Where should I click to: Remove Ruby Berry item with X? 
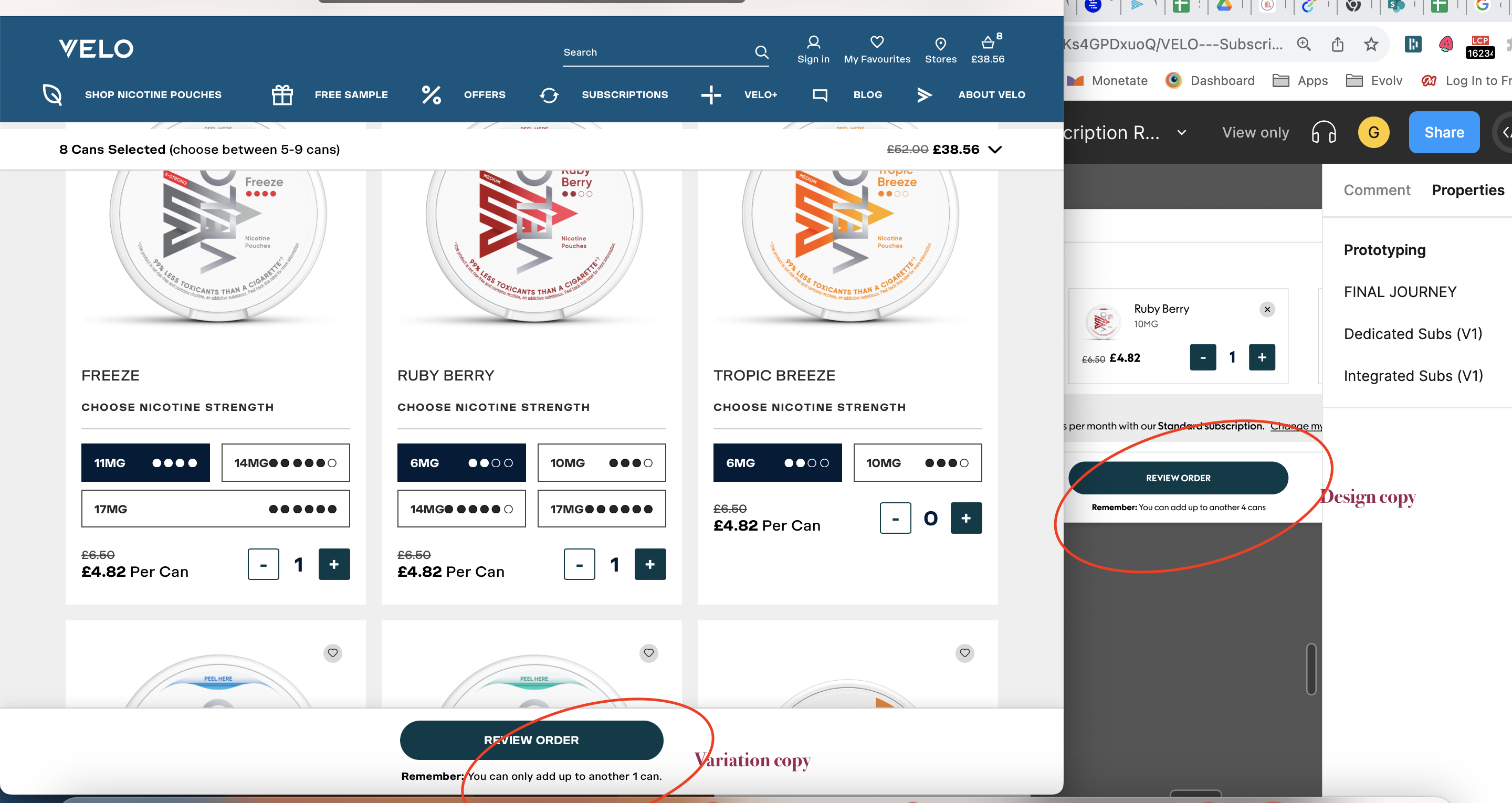coord(1267,309)
